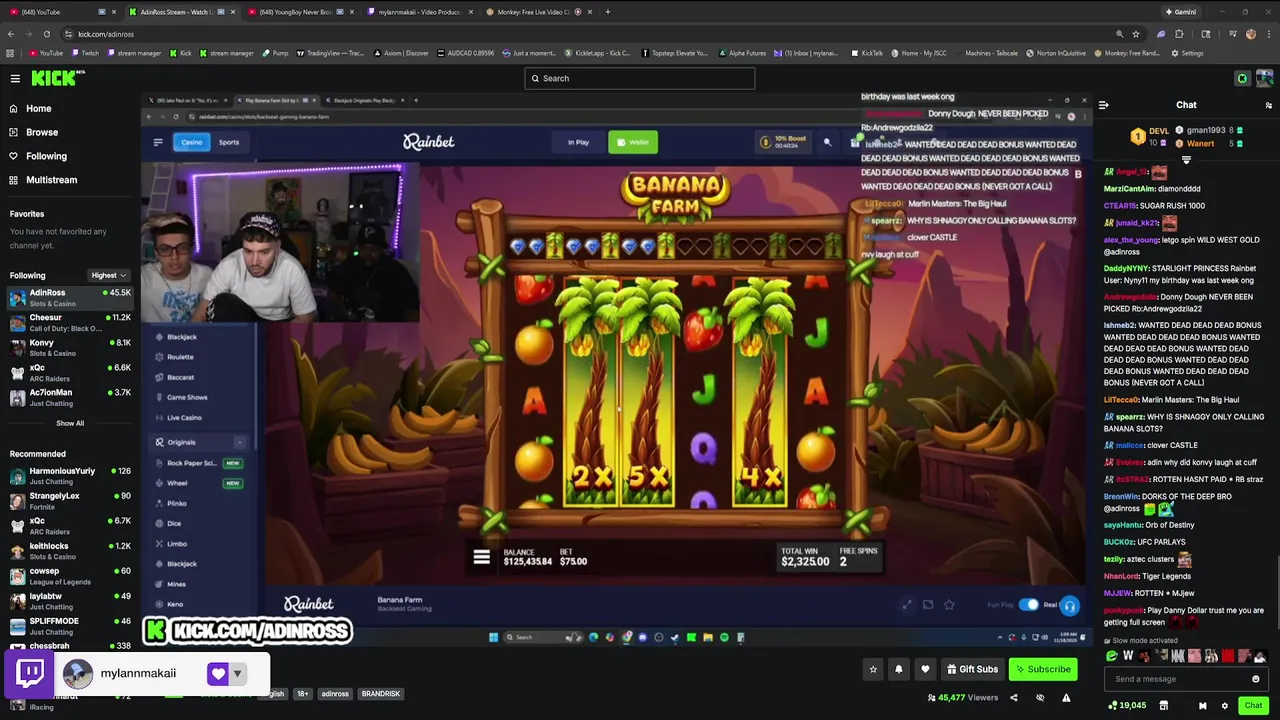This screenshot has height=720, width=1280.
Task: Open emoji picker in message box
Action: 1256,679
